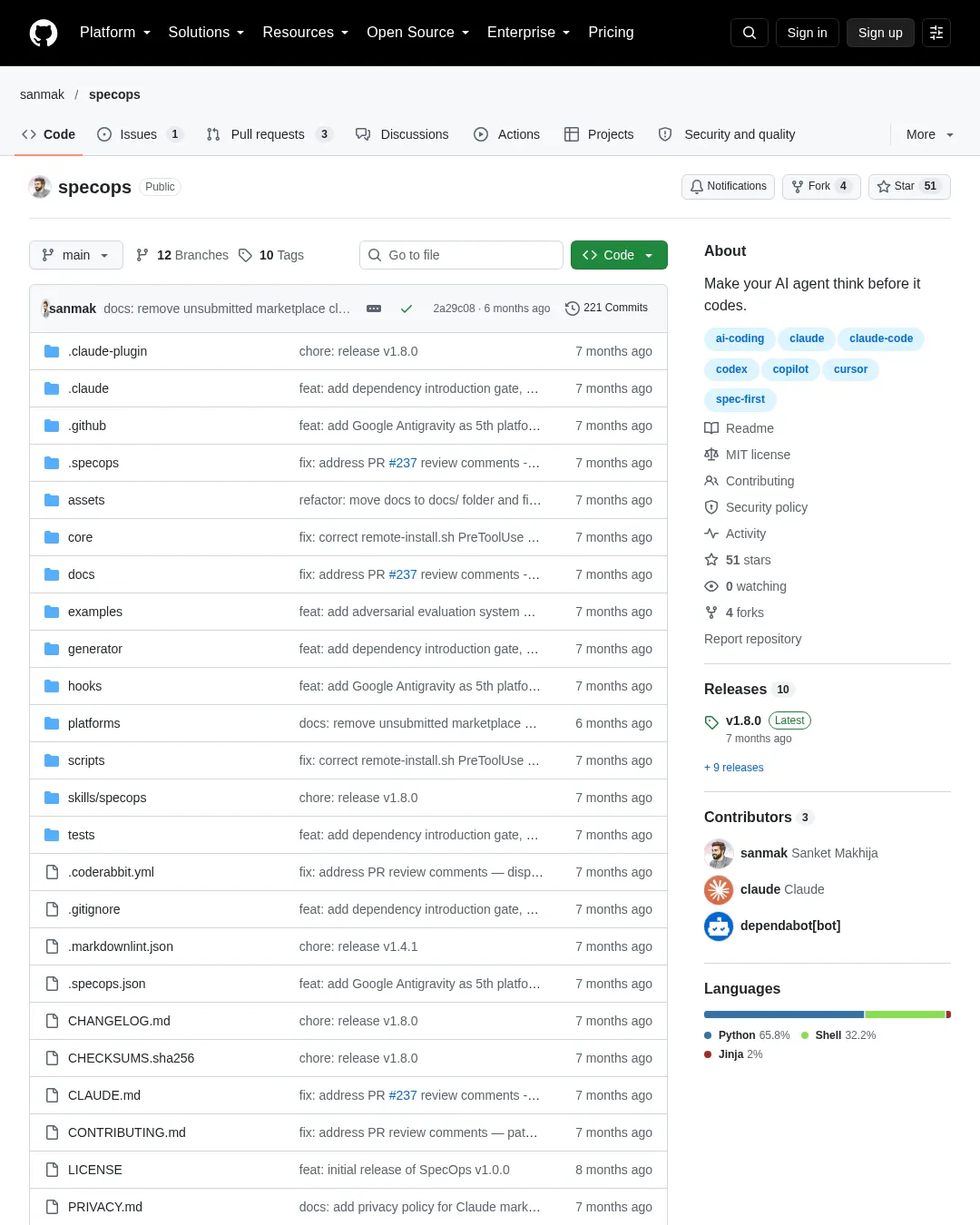
Task: Click the Activity pulse icon
Action: pyautogui.click(x=711, y=534)
